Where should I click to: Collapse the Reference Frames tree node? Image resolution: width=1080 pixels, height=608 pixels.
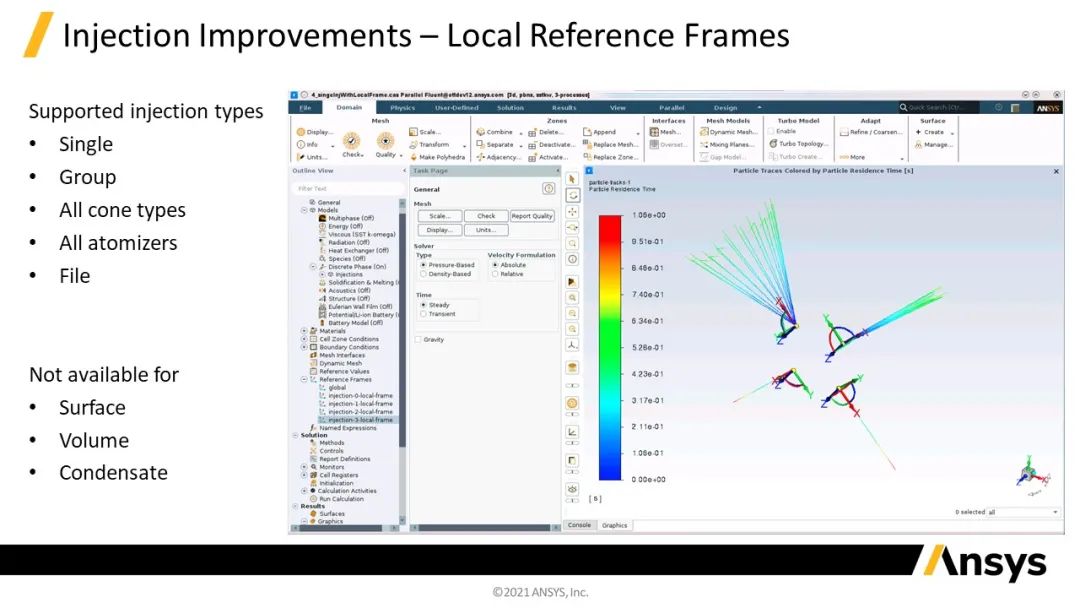[304, 380]
